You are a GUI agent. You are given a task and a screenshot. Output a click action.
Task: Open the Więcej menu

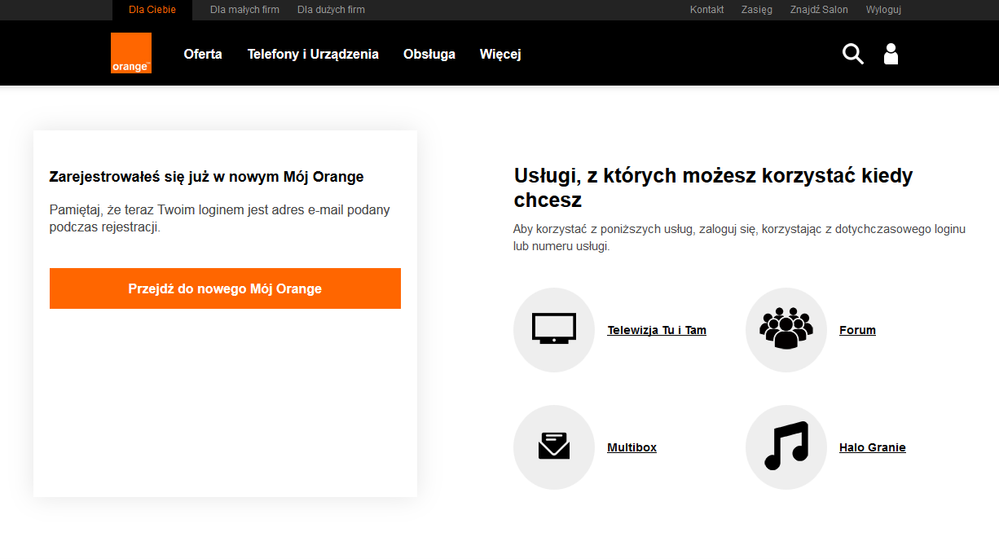(500, 54)
